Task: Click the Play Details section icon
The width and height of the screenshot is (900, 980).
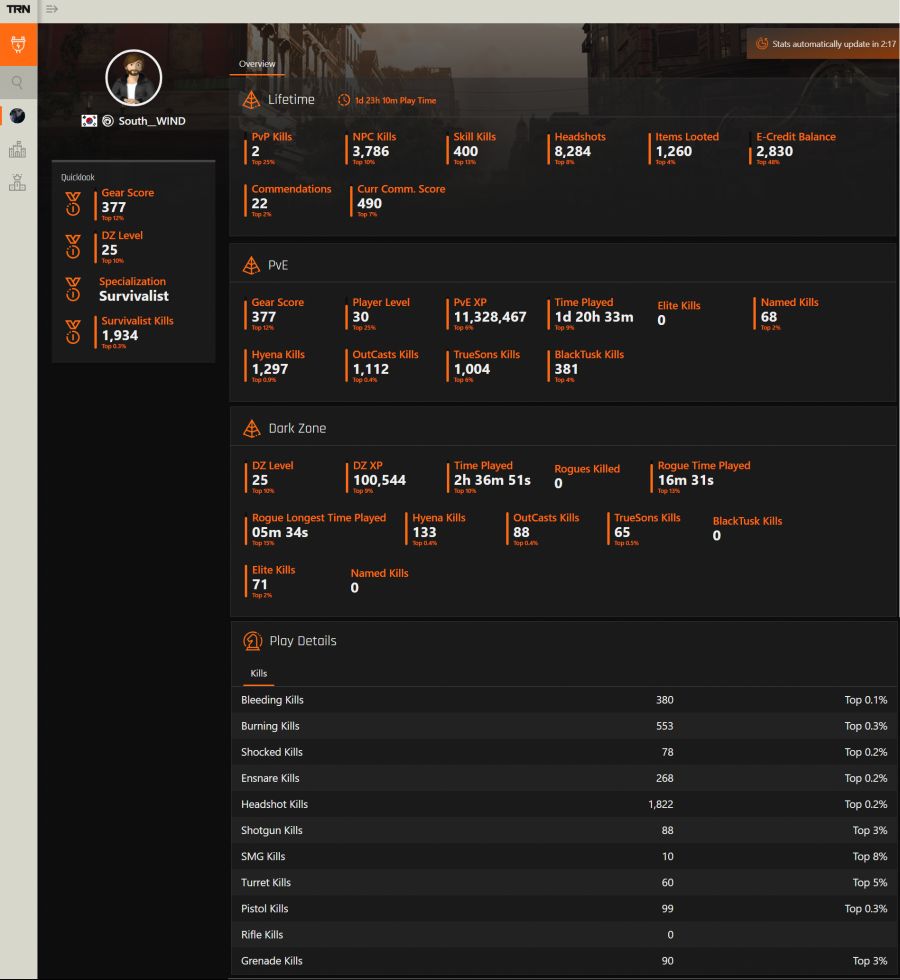Action: (253, 641)
